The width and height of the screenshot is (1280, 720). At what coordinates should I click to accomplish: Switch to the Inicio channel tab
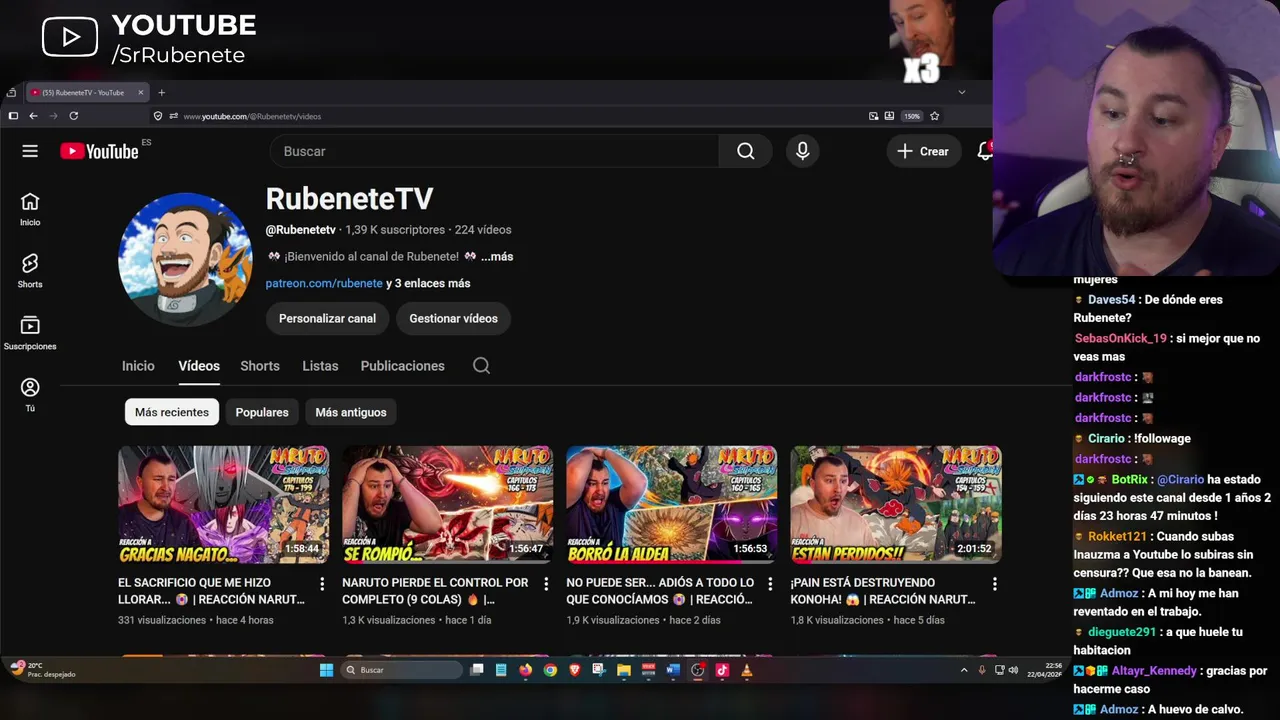click(x=138, y=366)
